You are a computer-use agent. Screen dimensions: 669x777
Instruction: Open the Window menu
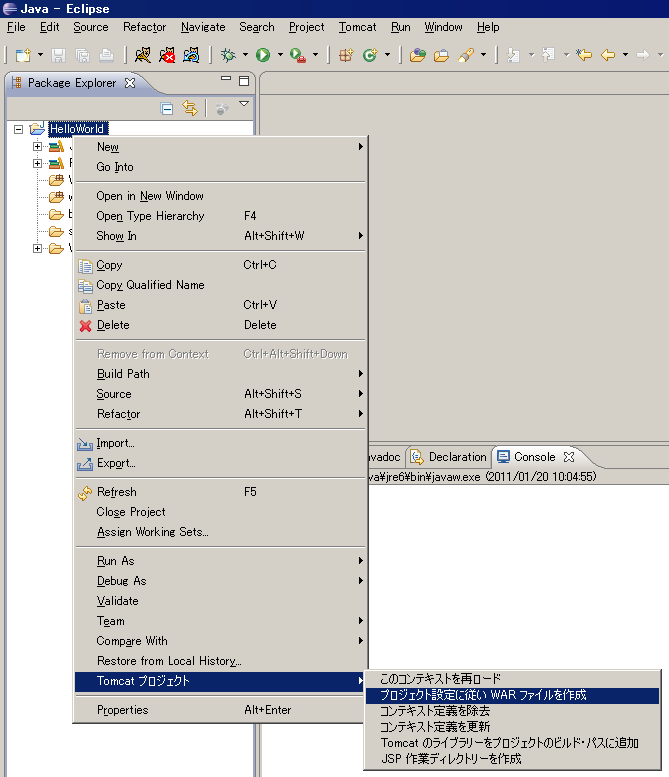coord(443,27)
